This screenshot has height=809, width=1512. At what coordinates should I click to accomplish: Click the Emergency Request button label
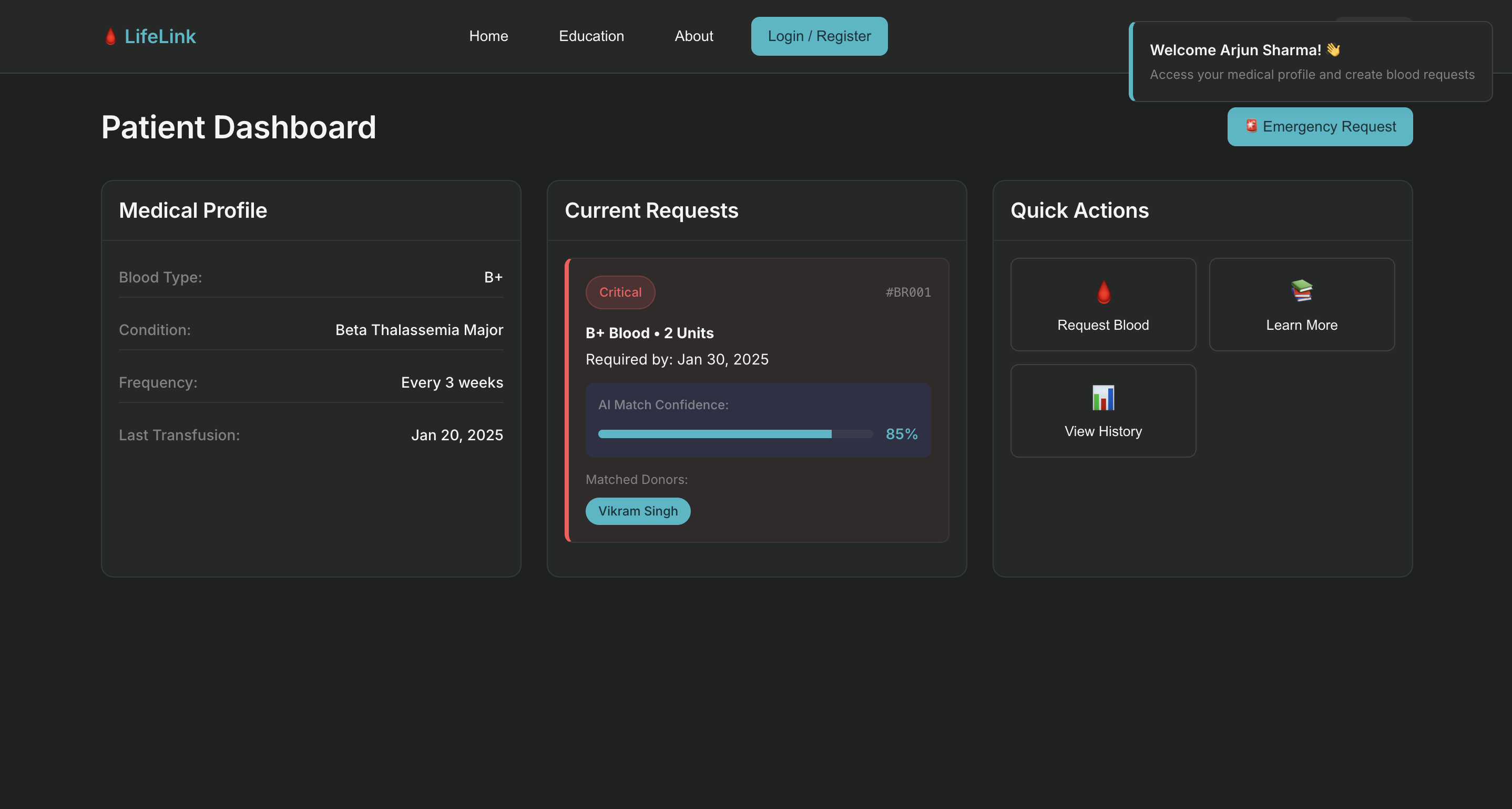[x=1329, y=127]
